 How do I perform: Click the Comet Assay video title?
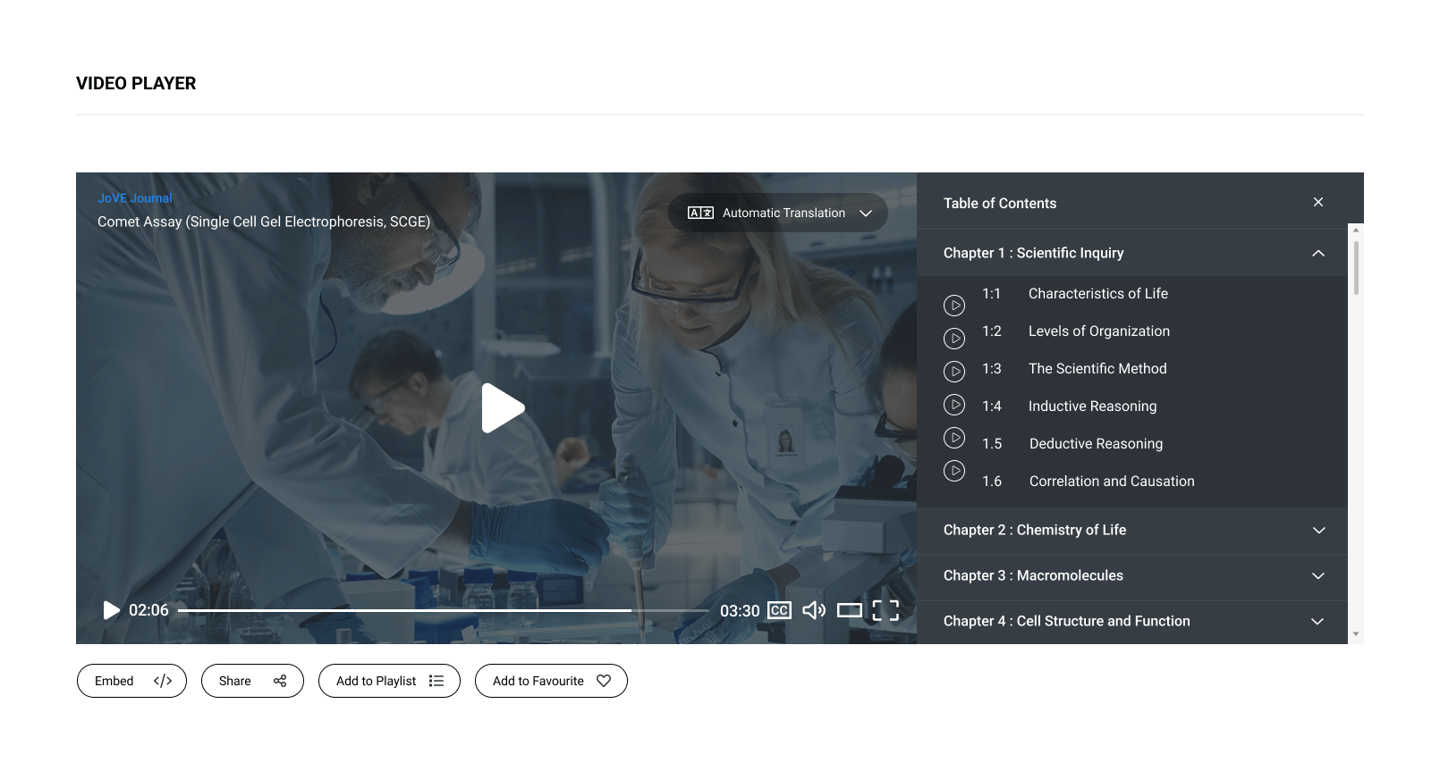(264, 222)
